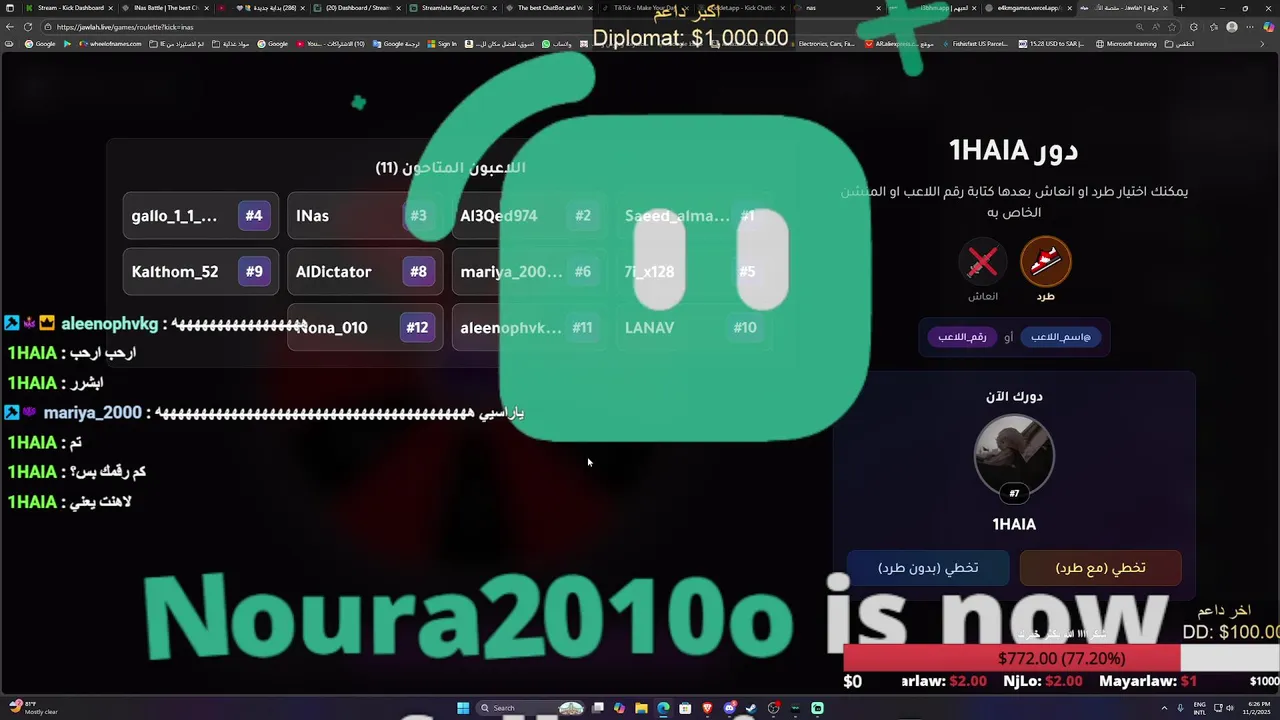
Task: Switch to the Streamlabs Plugin browser tab
Action: 453,8
